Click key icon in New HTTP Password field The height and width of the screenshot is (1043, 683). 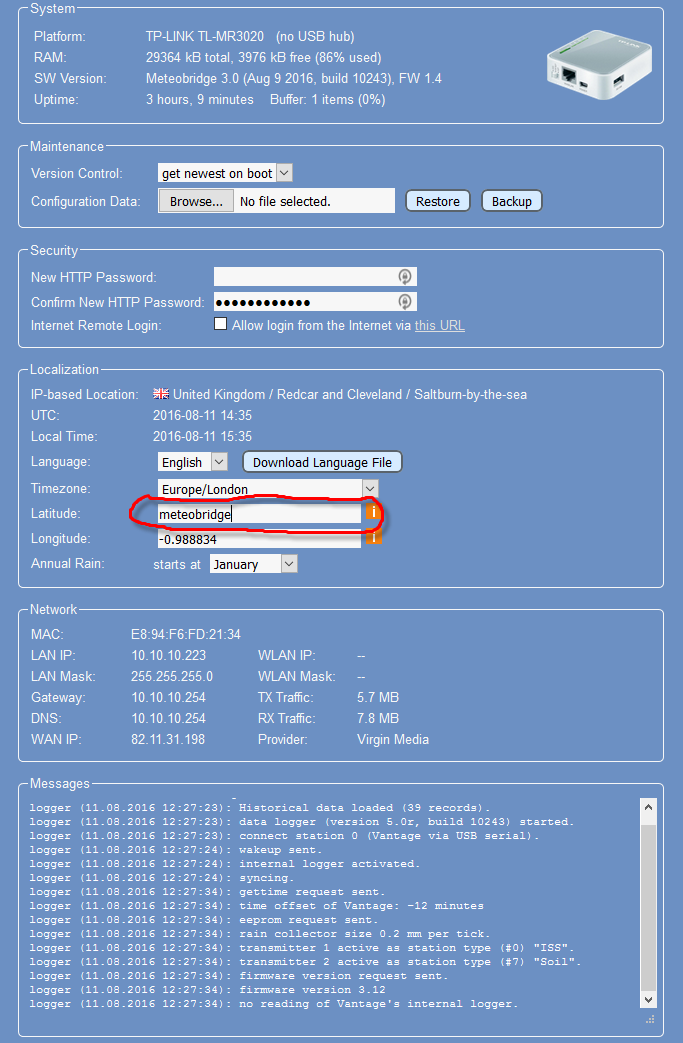(x=404, y=277)
